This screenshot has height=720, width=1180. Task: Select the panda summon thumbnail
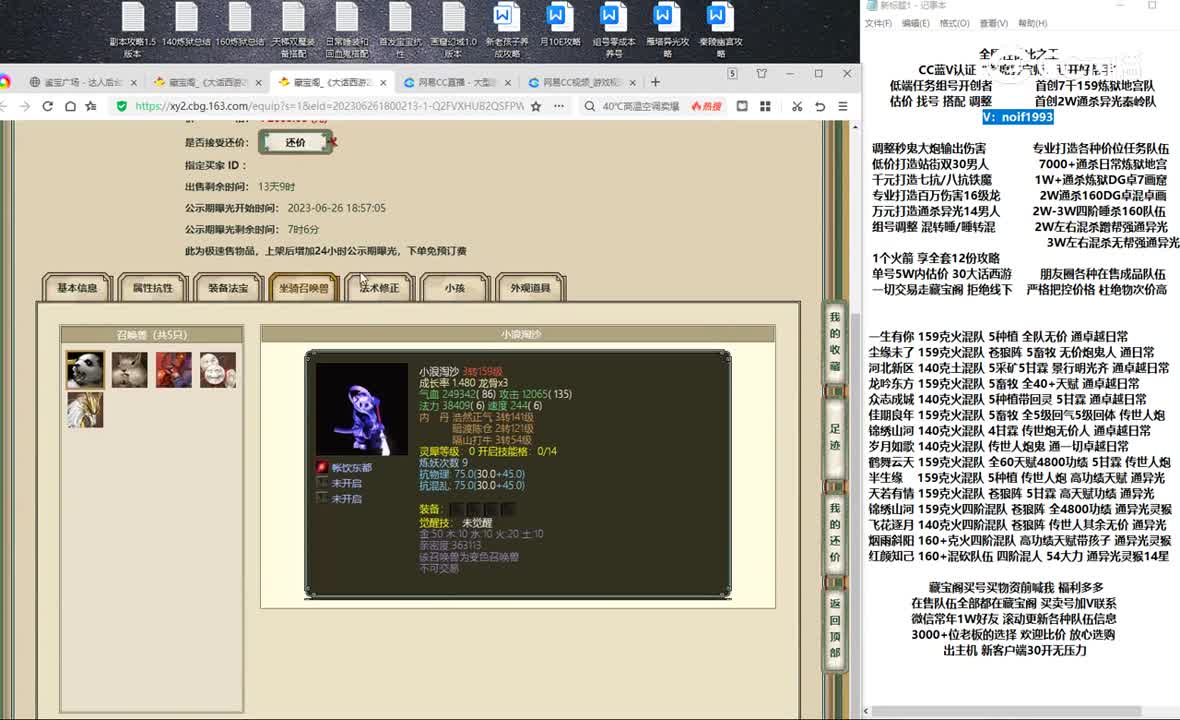[85, 369]
